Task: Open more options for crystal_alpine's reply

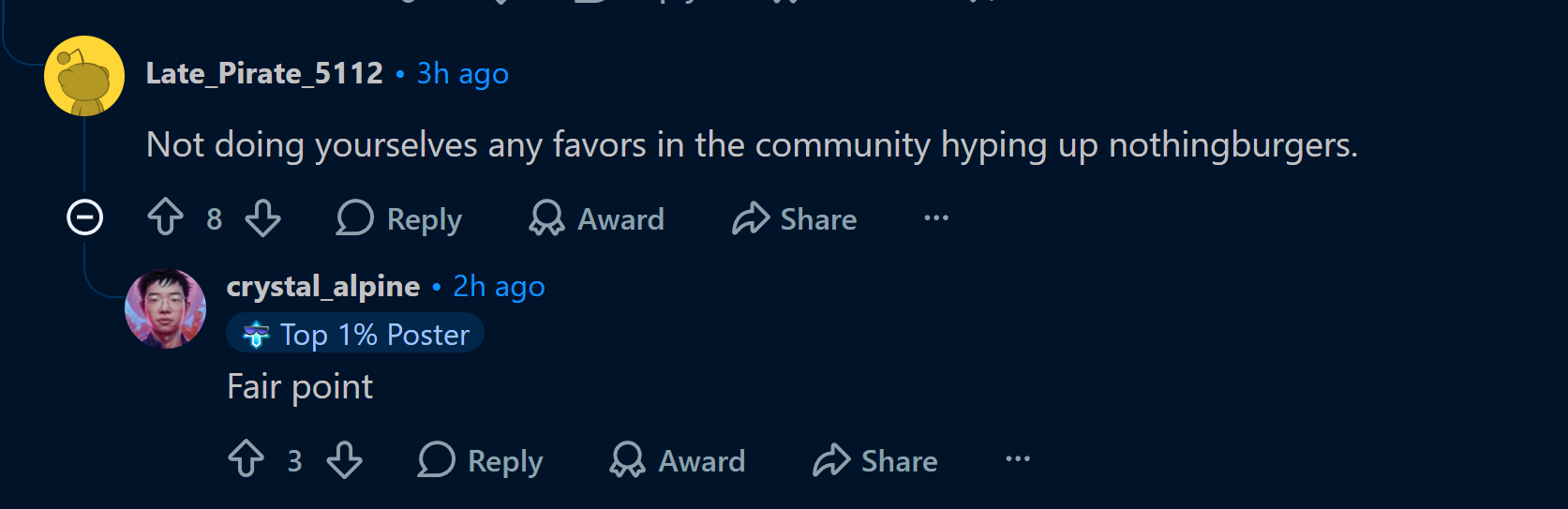Action: 1017,459
